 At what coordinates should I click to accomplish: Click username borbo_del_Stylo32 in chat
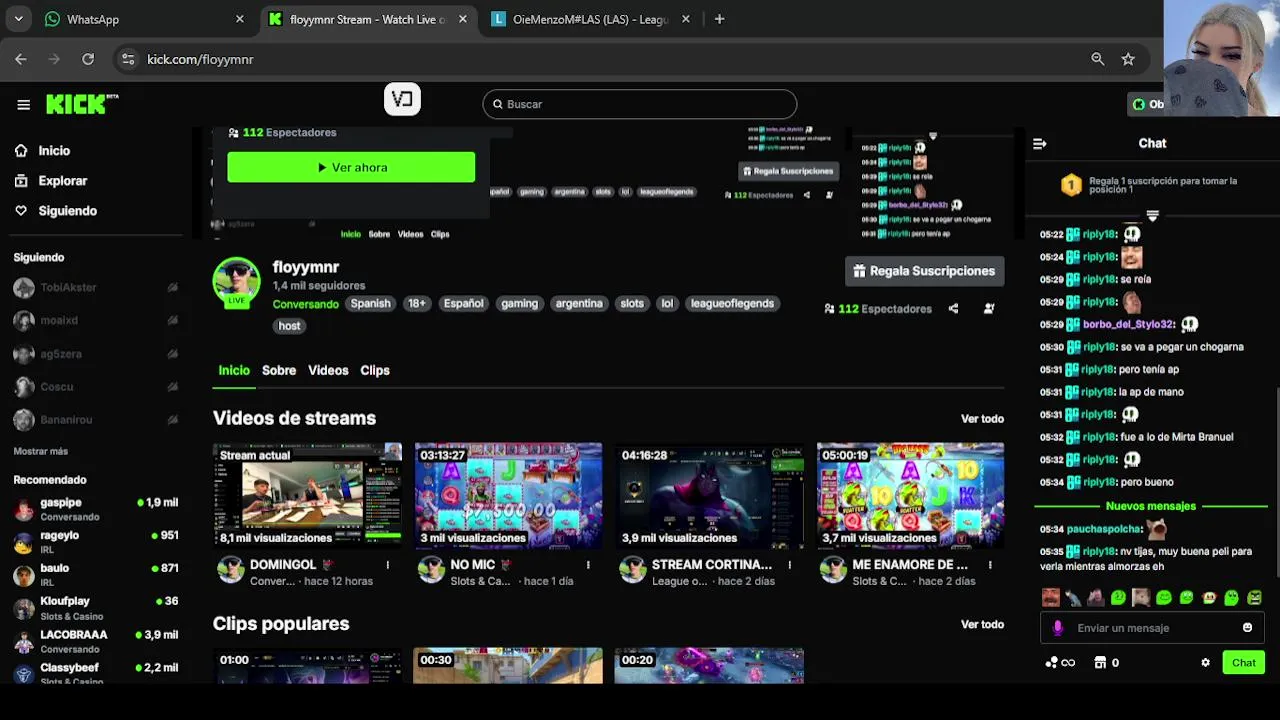click(x=1129, y=324)
